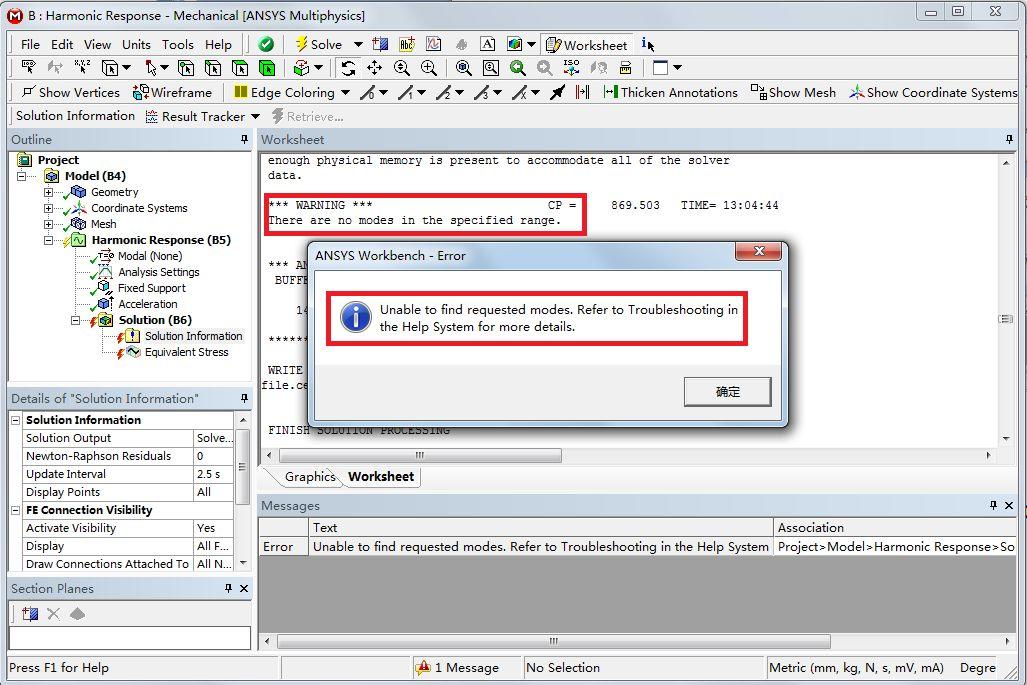Open the Help menu
The image size is (1027, 685).
(x=218, y=45)
